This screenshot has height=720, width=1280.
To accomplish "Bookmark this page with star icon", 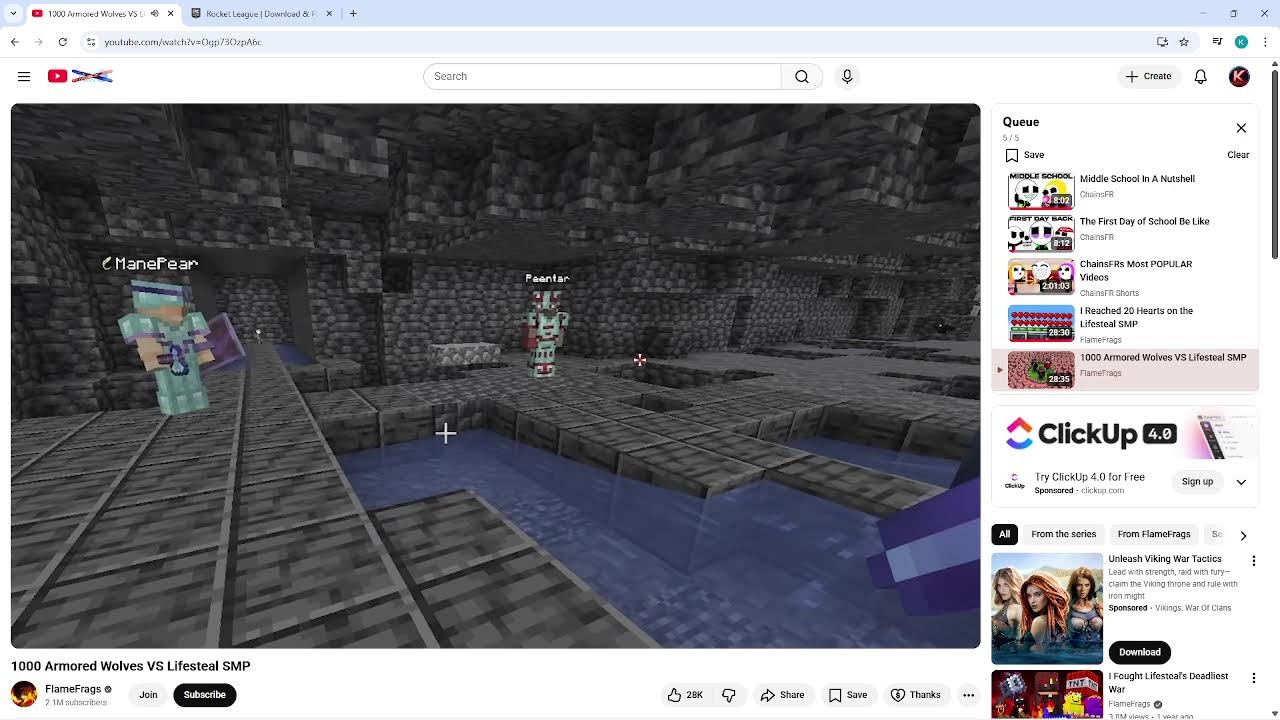I will pos(1184,42).
